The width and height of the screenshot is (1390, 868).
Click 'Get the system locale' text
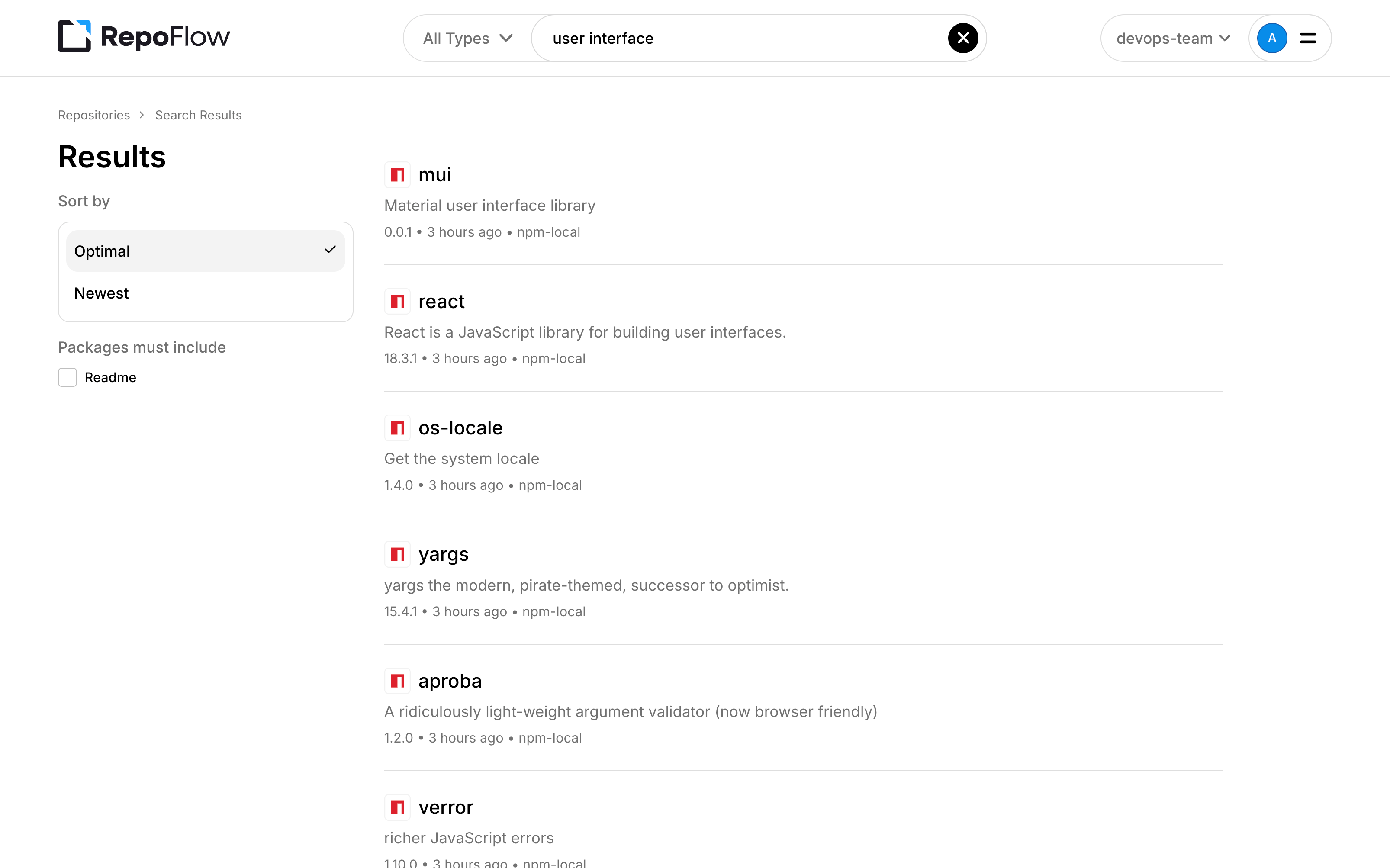point(462,459)
